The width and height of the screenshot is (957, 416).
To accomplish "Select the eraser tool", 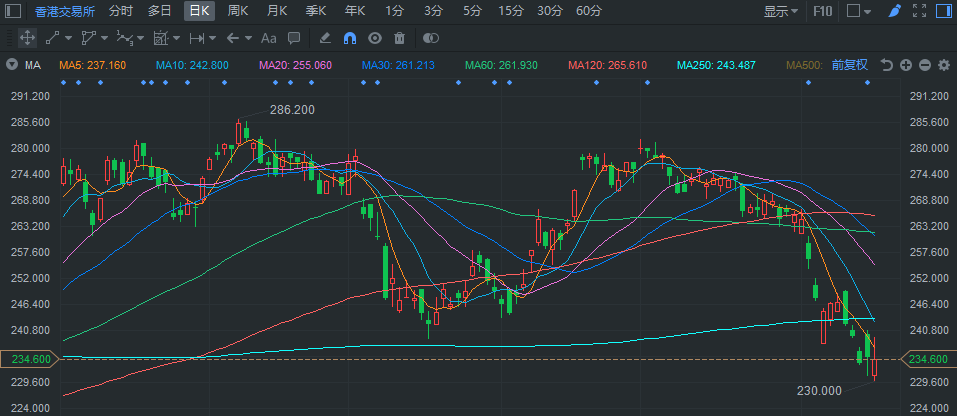I will [324, 38].
